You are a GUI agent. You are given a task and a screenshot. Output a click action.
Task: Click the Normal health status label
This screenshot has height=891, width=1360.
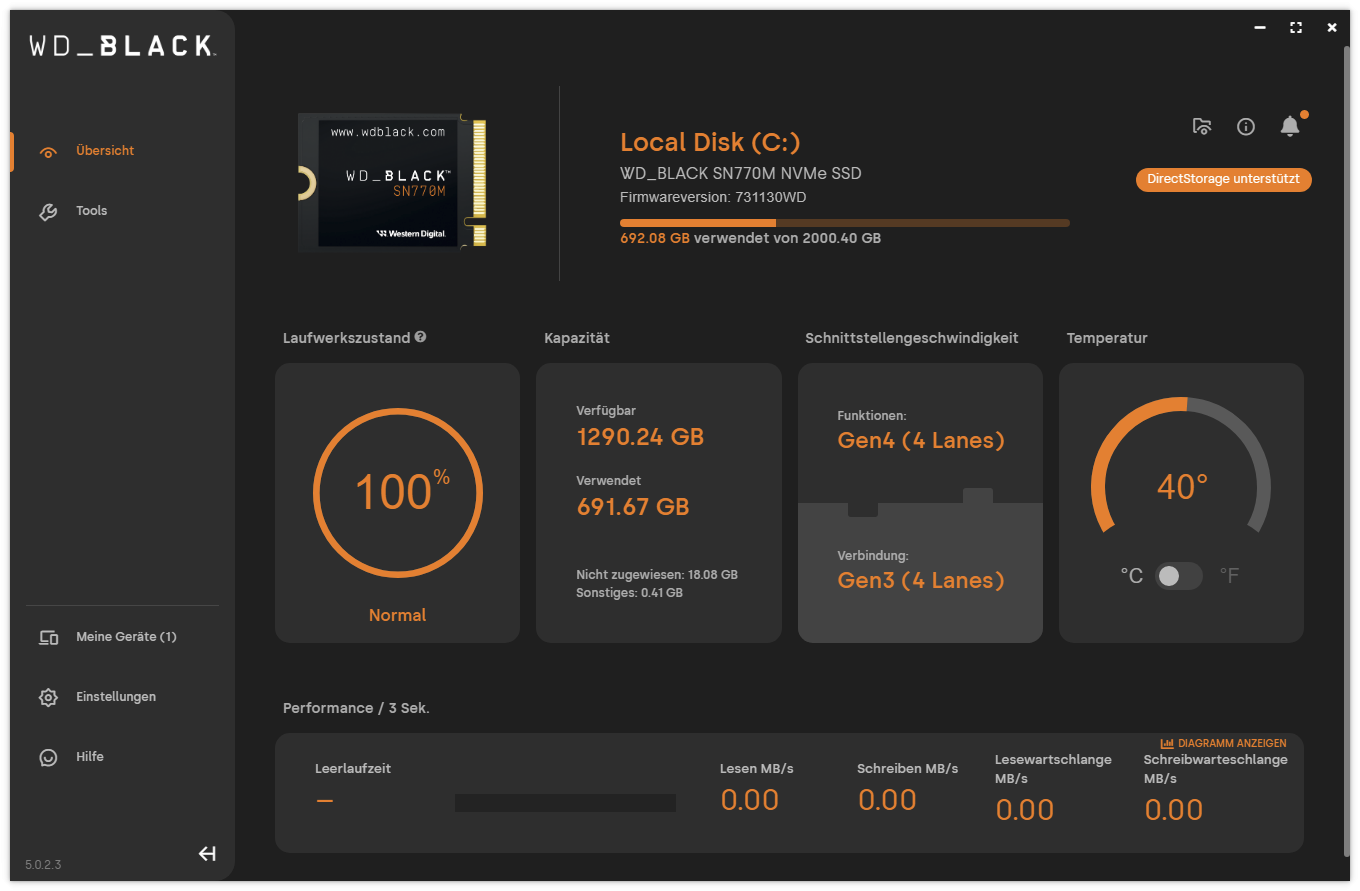pos(398,615)
